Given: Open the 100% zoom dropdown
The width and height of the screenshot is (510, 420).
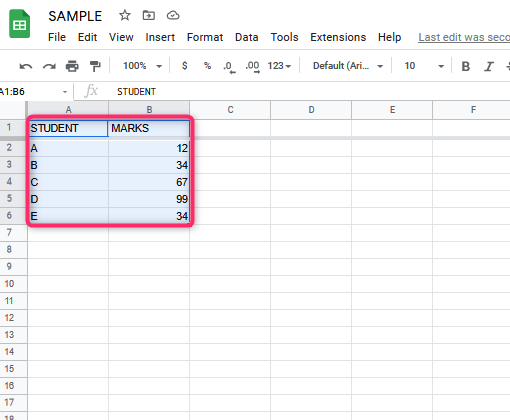Looking at the screenshot, I should [142, 66].
